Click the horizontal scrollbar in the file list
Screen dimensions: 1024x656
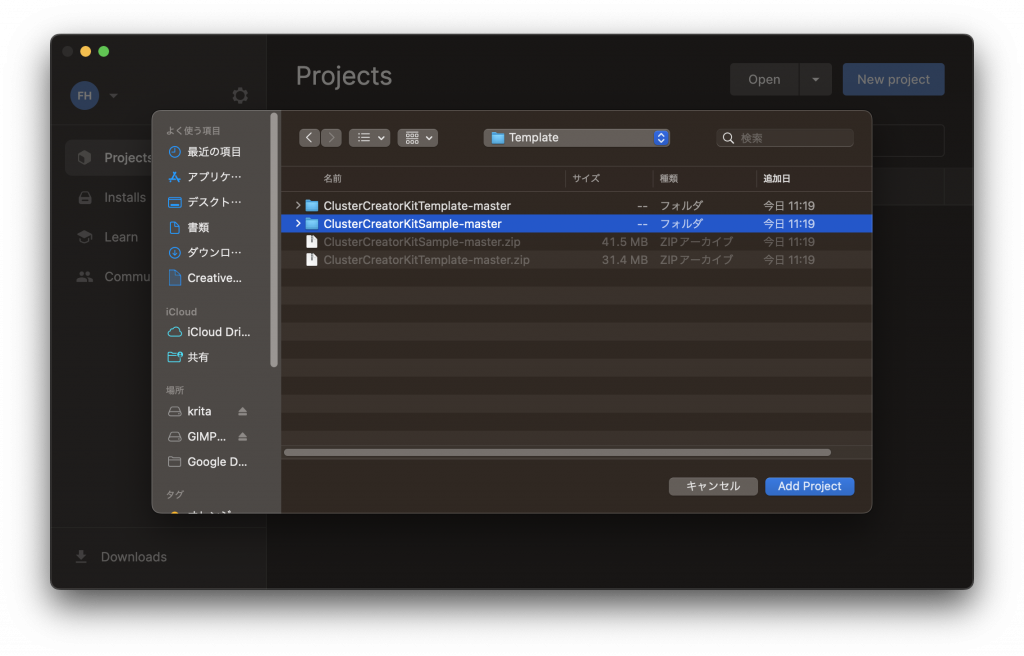557,453
